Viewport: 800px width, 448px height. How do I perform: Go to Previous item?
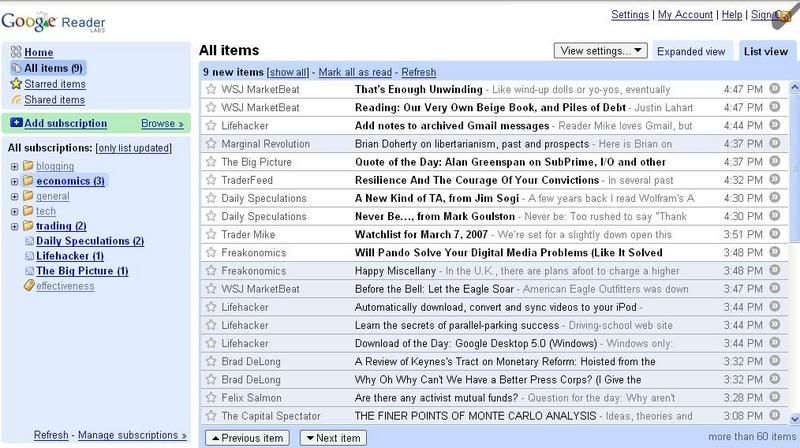(x=247, y=438)
